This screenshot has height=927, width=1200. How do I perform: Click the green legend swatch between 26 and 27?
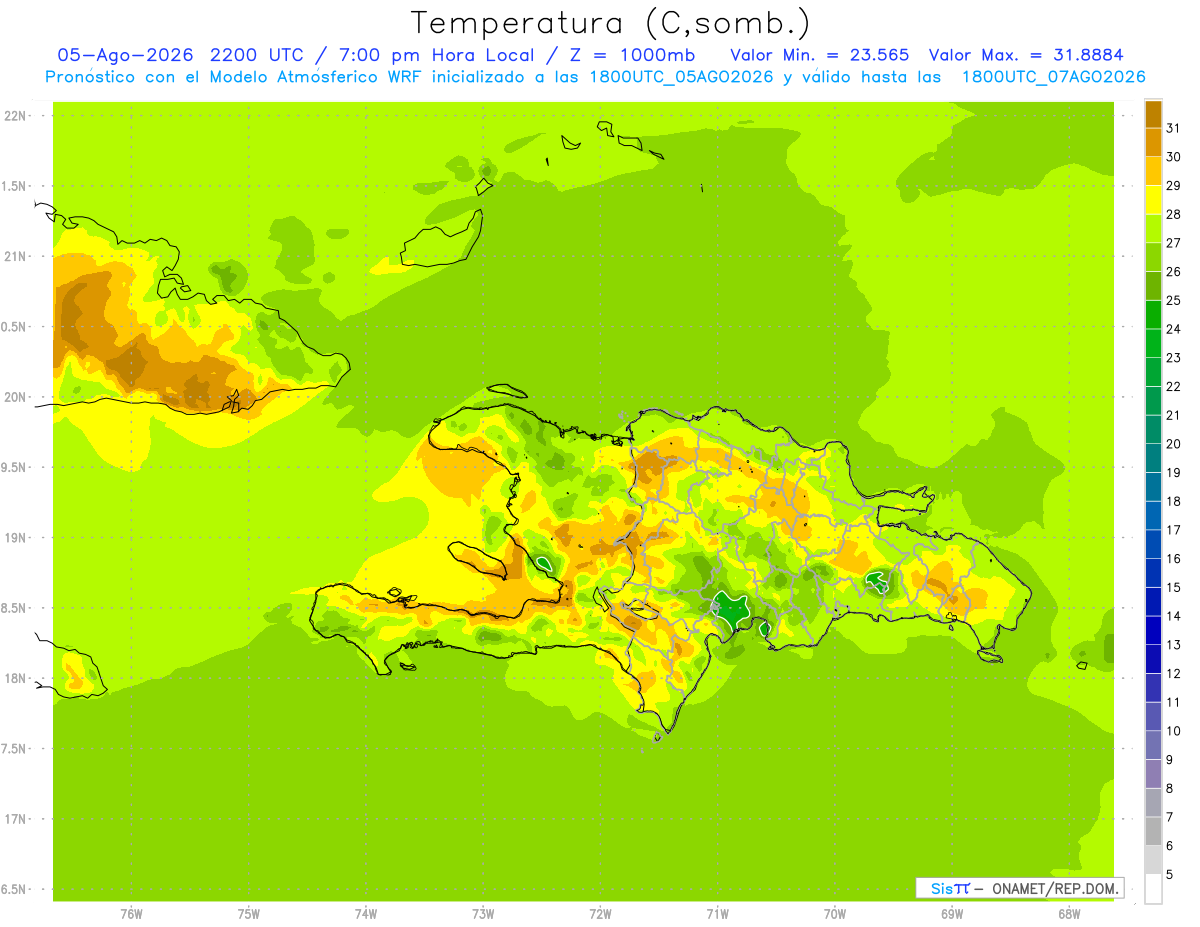coord(1153,257)
